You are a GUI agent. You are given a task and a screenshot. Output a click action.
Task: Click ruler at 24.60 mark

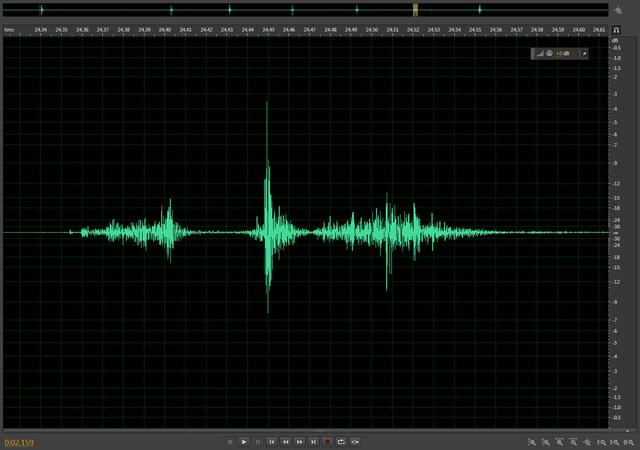578,30
